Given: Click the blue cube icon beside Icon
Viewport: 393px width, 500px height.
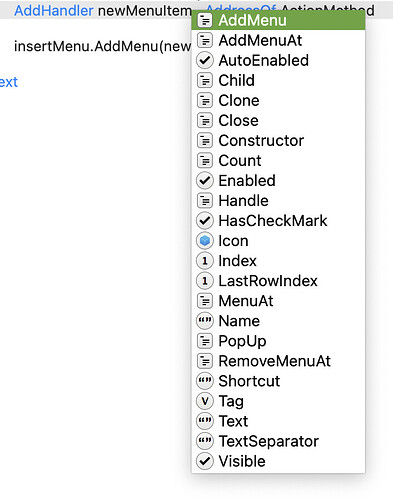Looking at the screenshot, I should click(x=205, y=241).
